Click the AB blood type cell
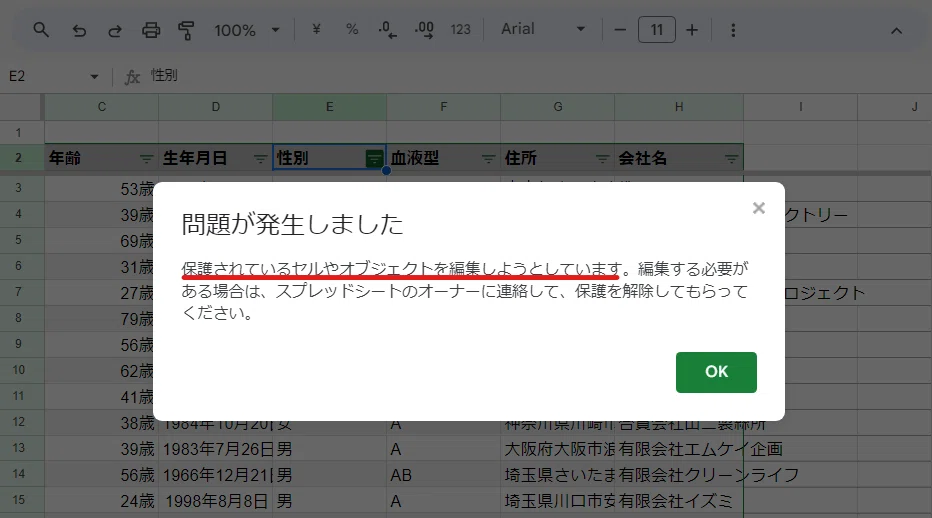This screenshot has width=932, height=518. click(443, 475)
